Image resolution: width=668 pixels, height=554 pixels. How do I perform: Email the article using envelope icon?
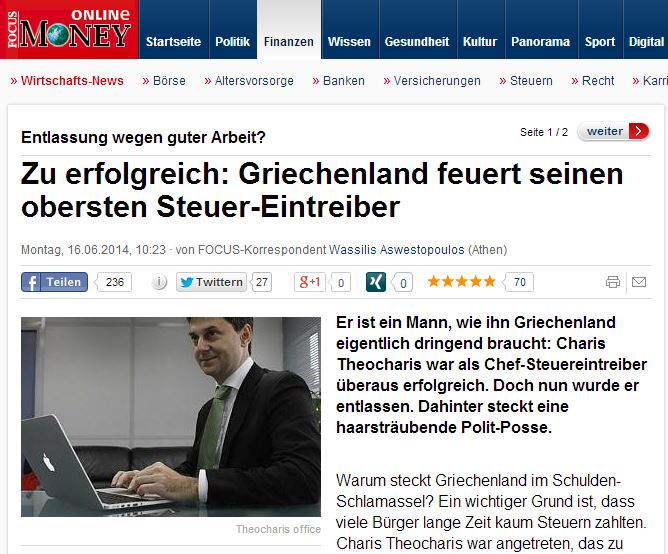639,282
